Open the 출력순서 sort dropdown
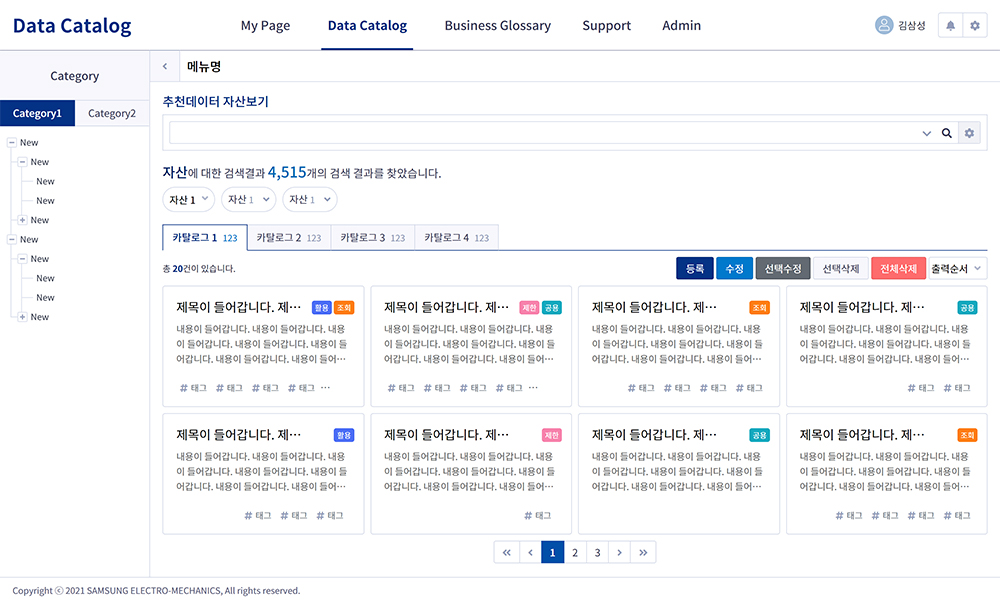This screenshot has height=602, width=1000. [957, 268]
